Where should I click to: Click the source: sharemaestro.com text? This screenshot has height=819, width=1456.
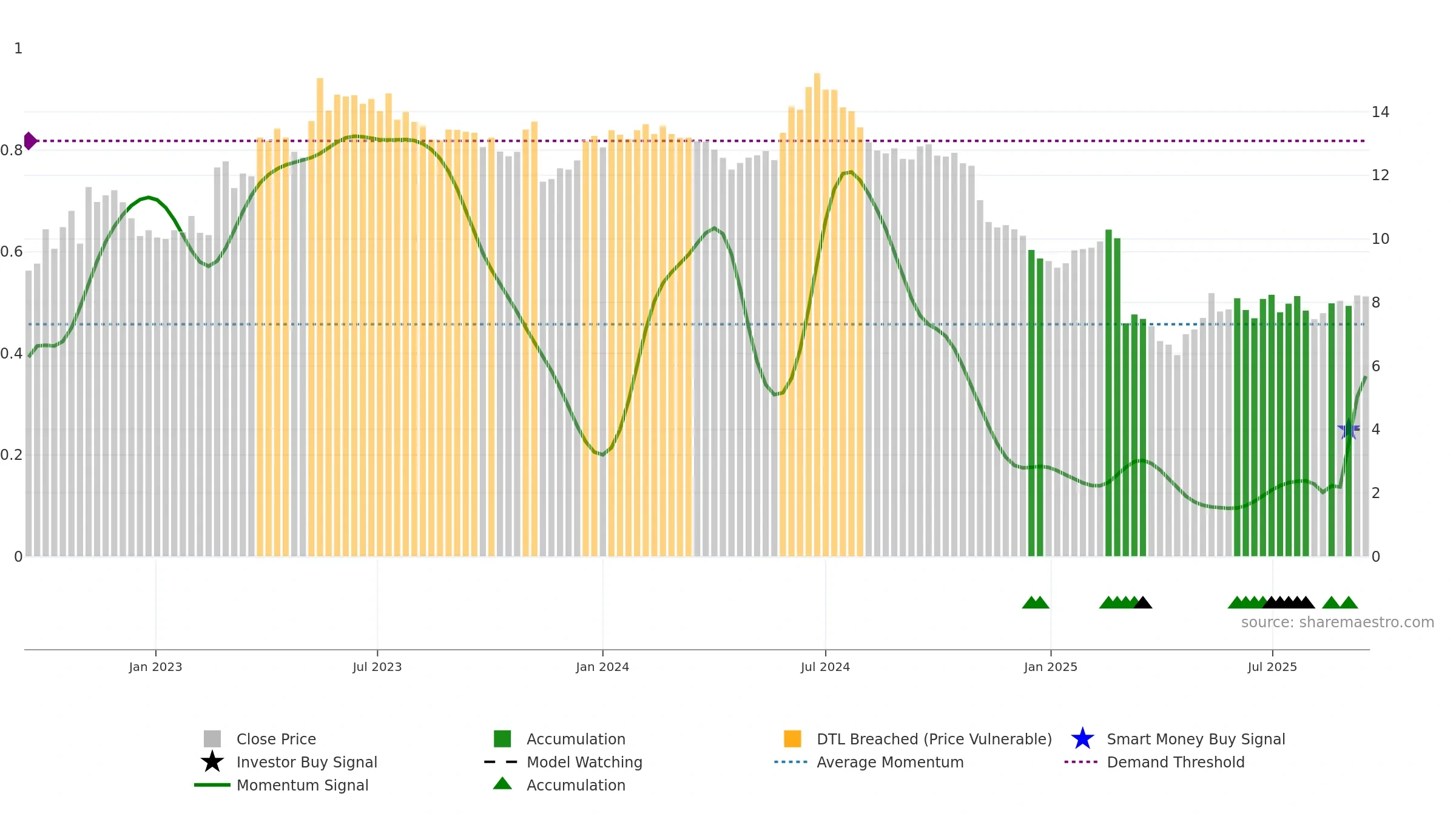(x=1338, y=622)
